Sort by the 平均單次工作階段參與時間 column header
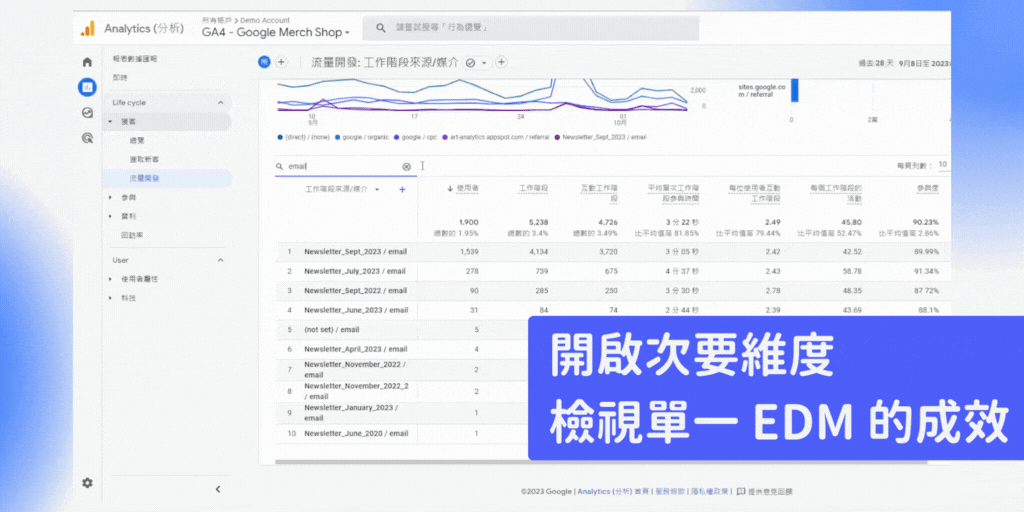1024x512 pixels. click(675, 193)
